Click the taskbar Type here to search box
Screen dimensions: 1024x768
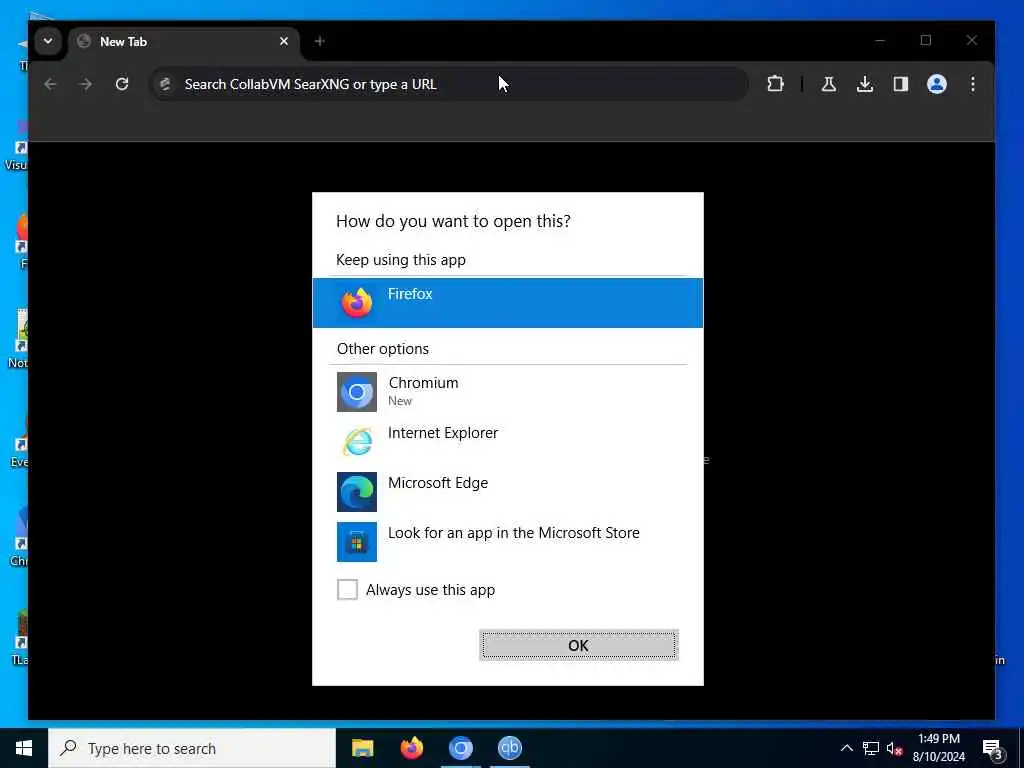[192, 748]
